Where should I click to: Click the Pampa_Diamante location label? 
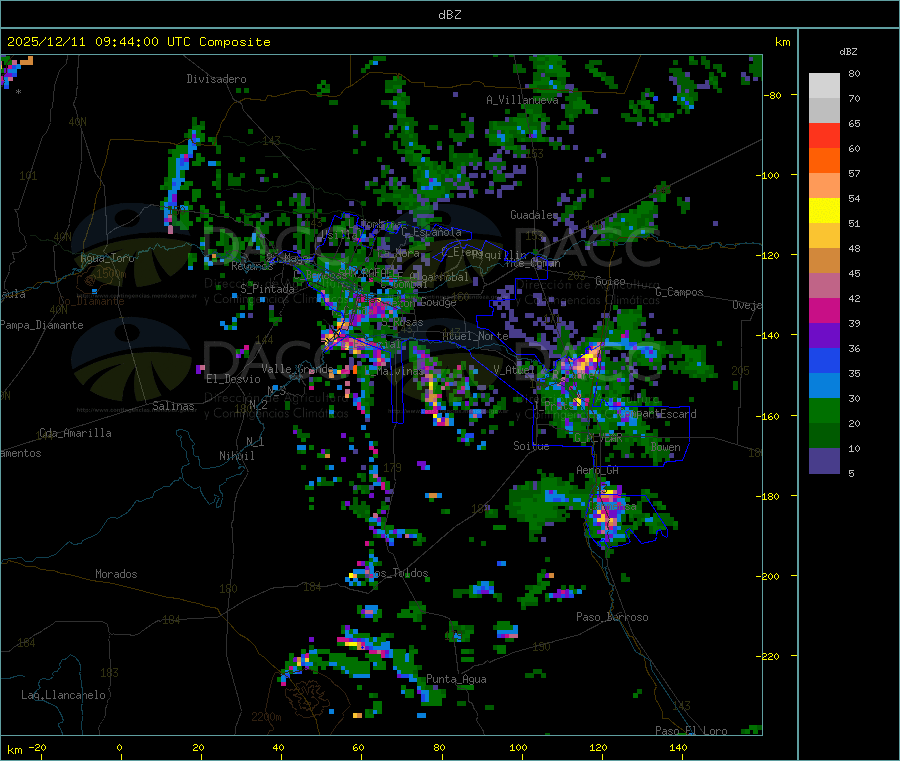coord(42,325)
